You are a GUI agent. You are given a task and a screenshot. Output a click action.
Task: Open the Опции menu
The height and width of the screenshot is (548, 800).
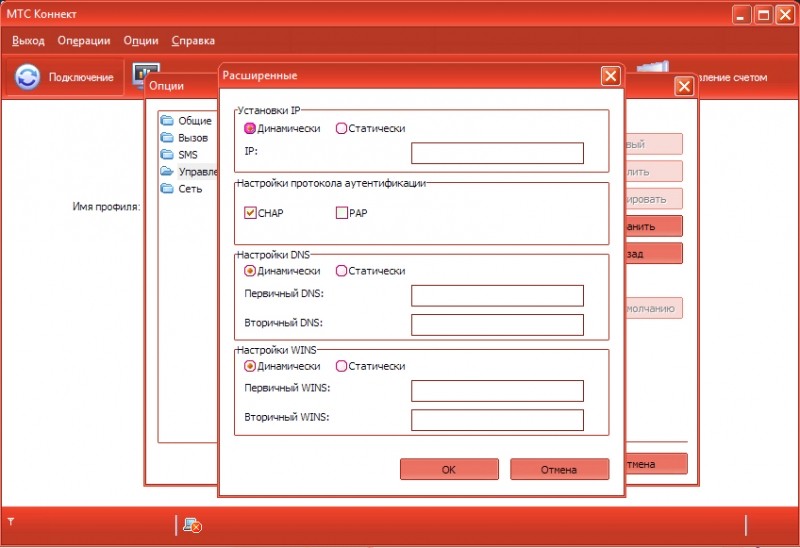tap(141, 41)
